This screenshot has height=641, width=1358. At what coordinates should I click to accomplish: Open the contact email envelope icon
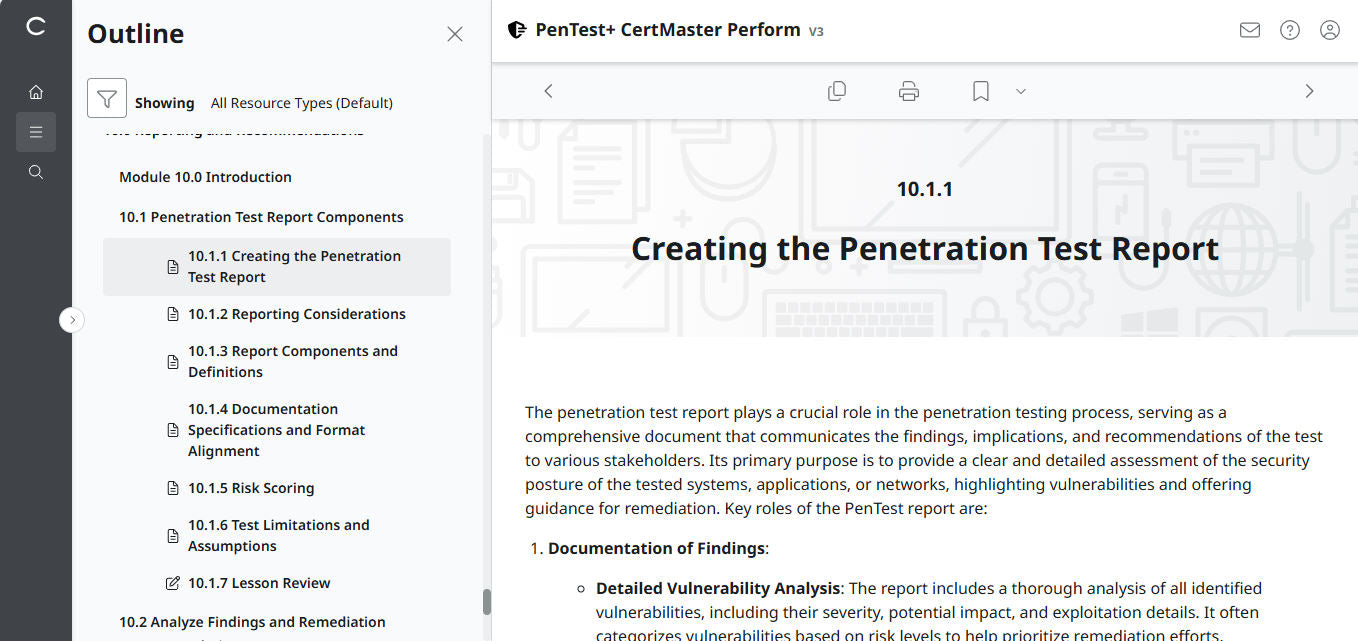[x=1249, y=30]
